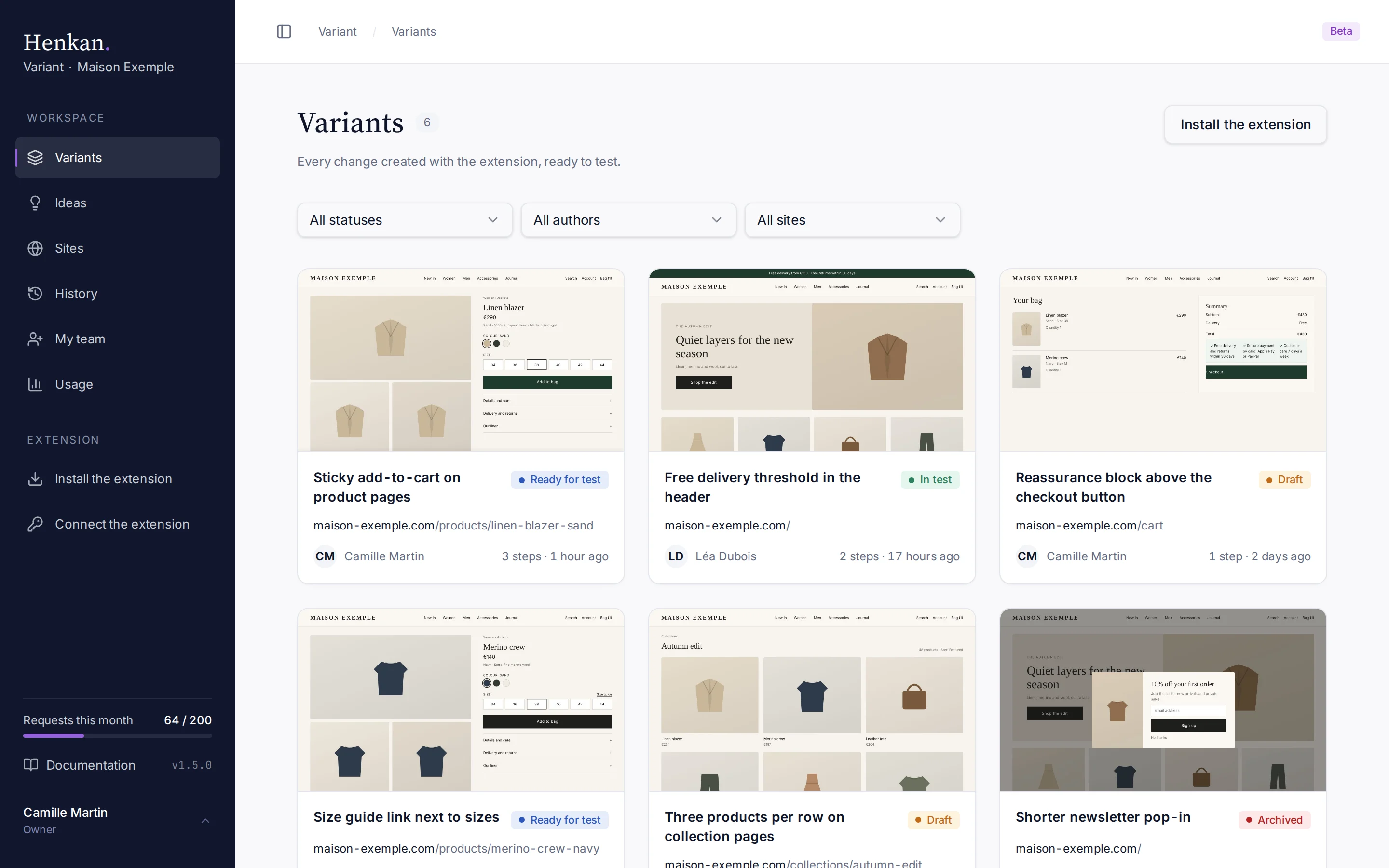Open the Shorter newsletter pop-in thumbnail
The image size is (1389, 868).
coord(1163,700)
